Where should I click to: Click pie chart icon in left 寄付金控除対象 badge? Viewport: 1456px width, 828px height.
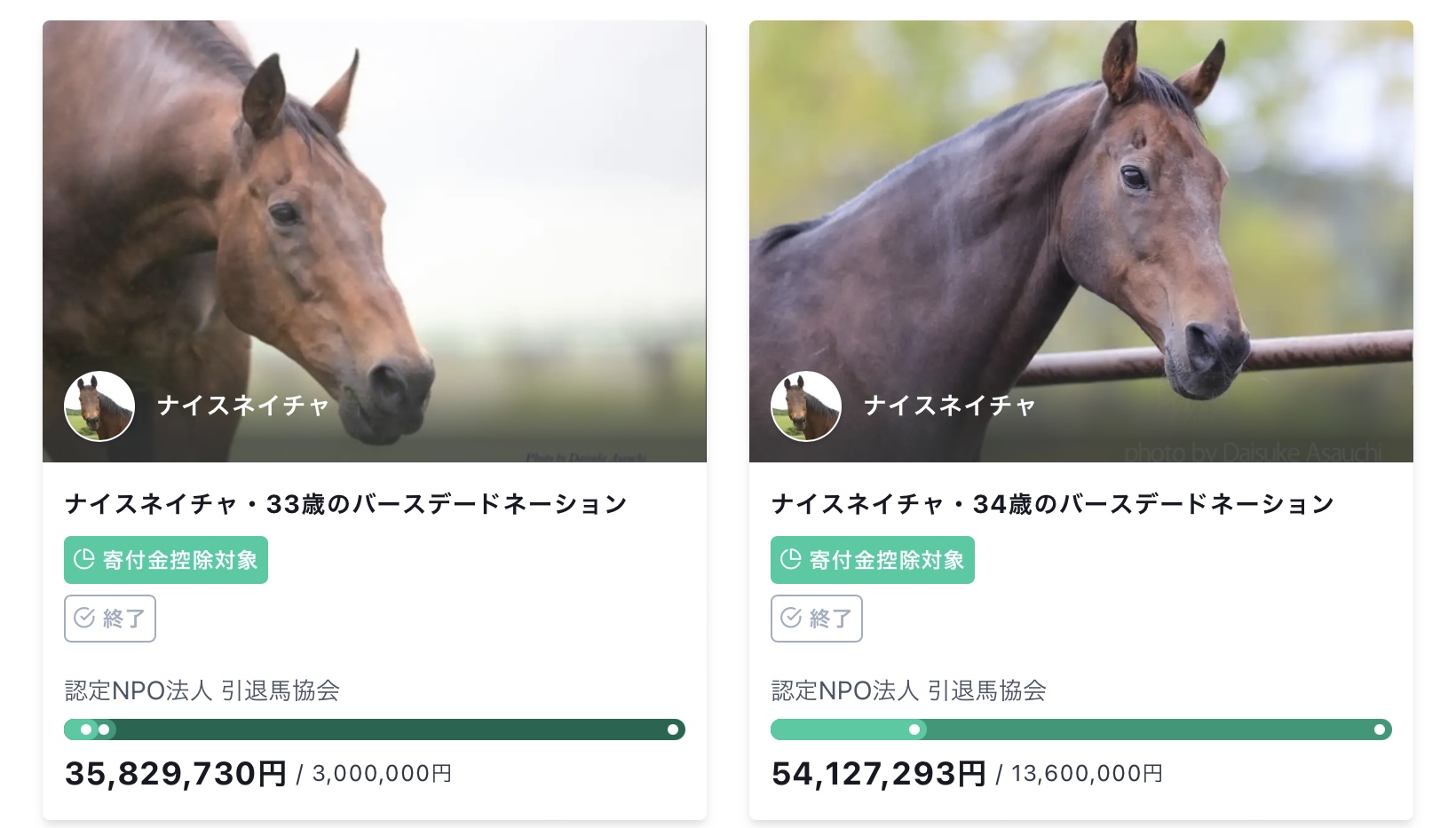coord(84,559)
